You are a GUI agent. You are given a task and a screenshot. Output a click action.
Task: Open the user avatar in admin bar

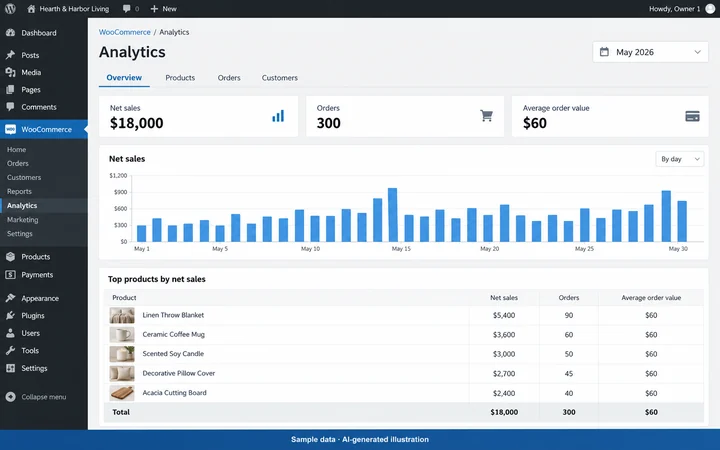[x=710, y=9]
